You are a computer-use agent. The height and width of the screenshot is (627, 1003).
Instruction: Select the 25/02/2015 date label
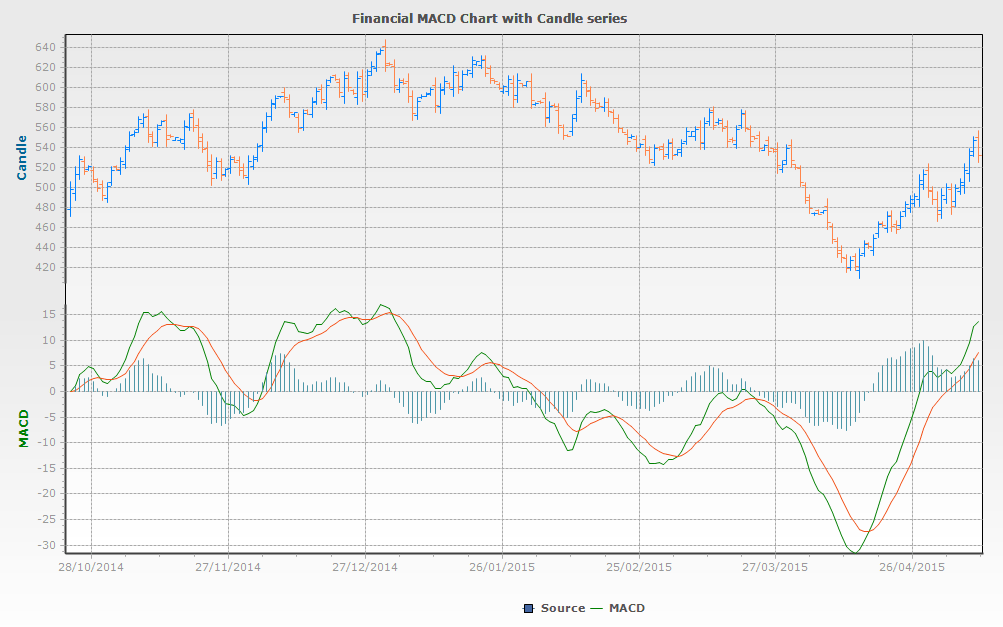tap(638, 567)
